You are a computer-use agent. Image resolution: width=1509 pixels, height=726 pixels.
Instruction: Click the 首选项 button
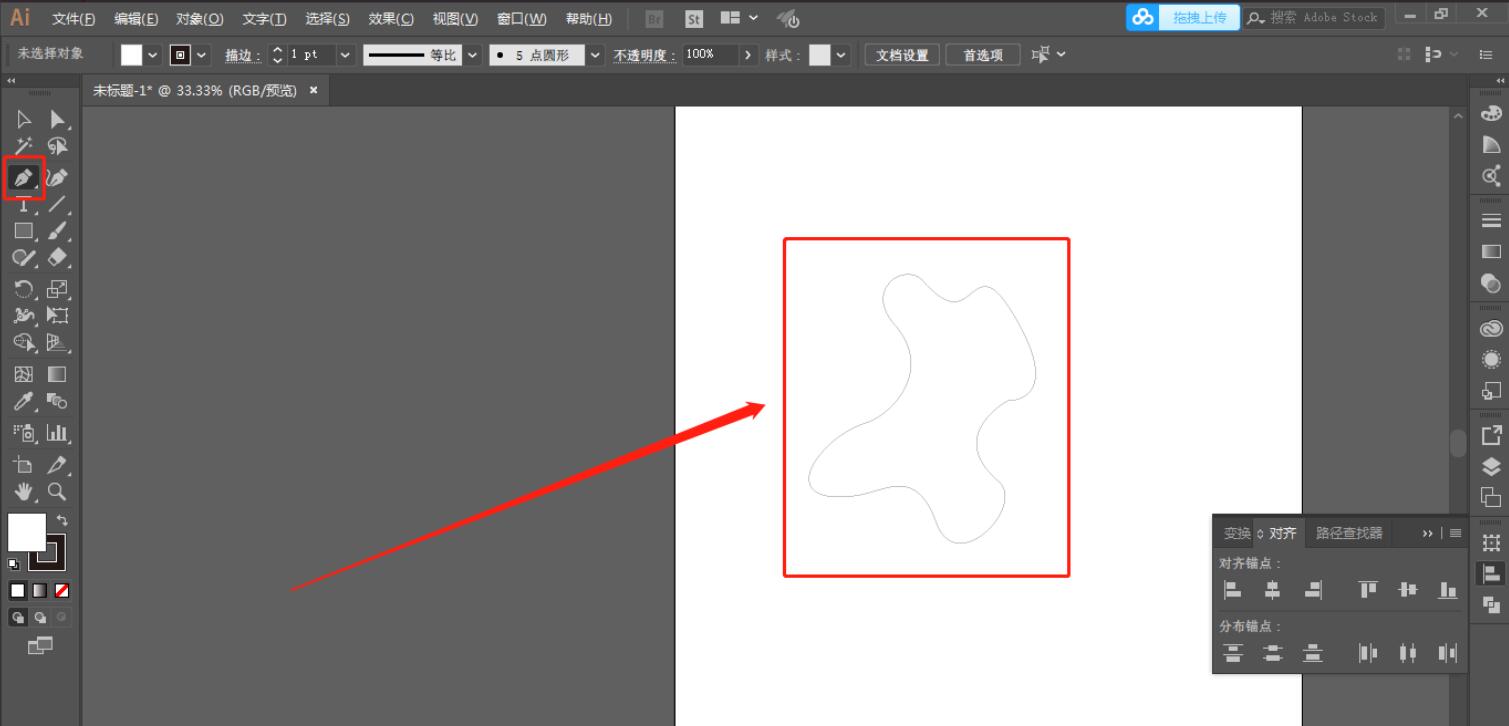[x=983, y=55]
